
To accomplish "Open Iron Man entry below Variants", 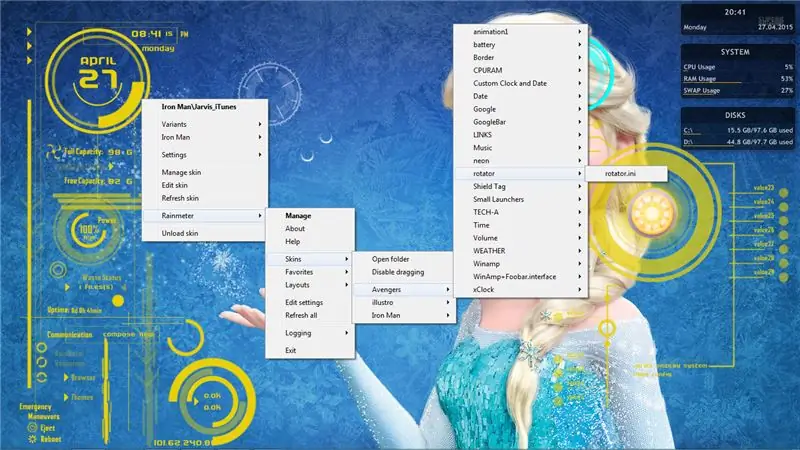I will pos(205,137).
